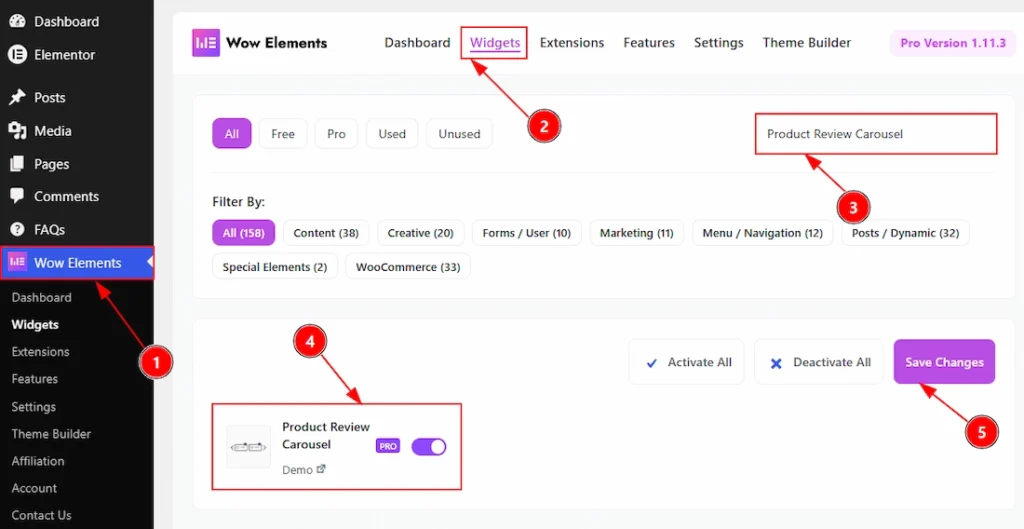
Task: Click the Pro Version 1.11.3 badge
Action: tap(953, 43)
